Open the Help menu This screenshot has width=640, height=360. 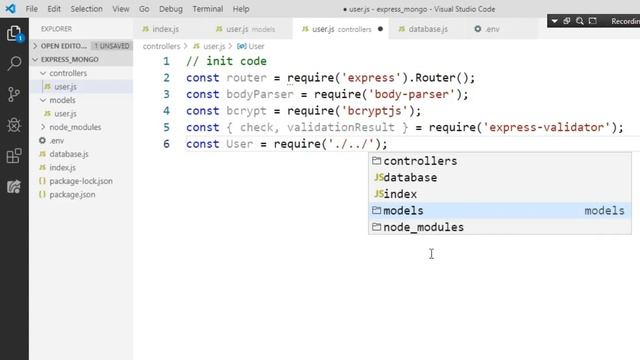click(x=241, y=9)
